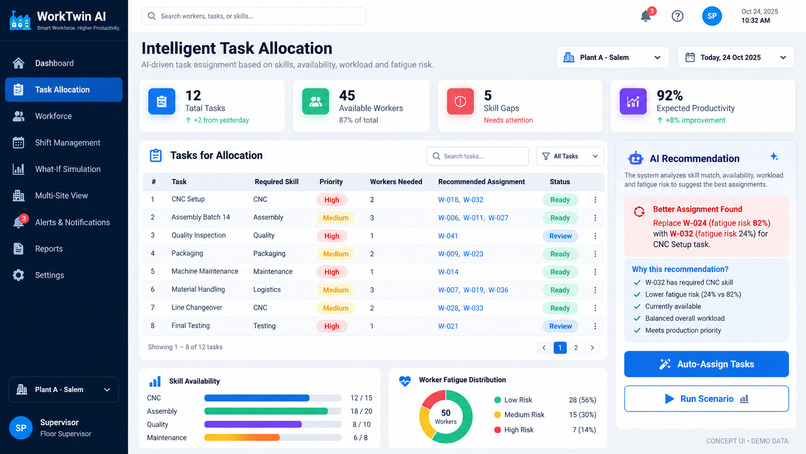The image size is (806, 454).
Task: Open the Workforce section
Action: coord(63,116)
